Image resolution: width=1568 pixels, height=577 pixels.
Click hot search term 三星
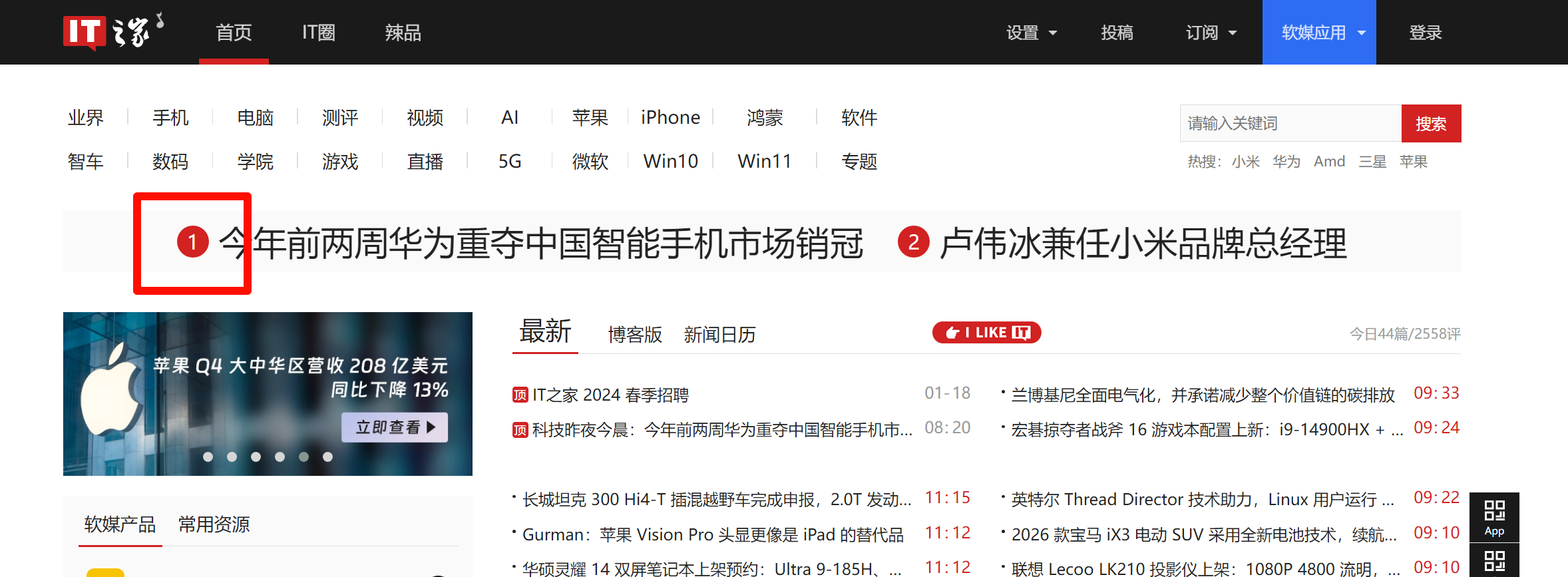pyautogui.click(x=1372, y=162)
